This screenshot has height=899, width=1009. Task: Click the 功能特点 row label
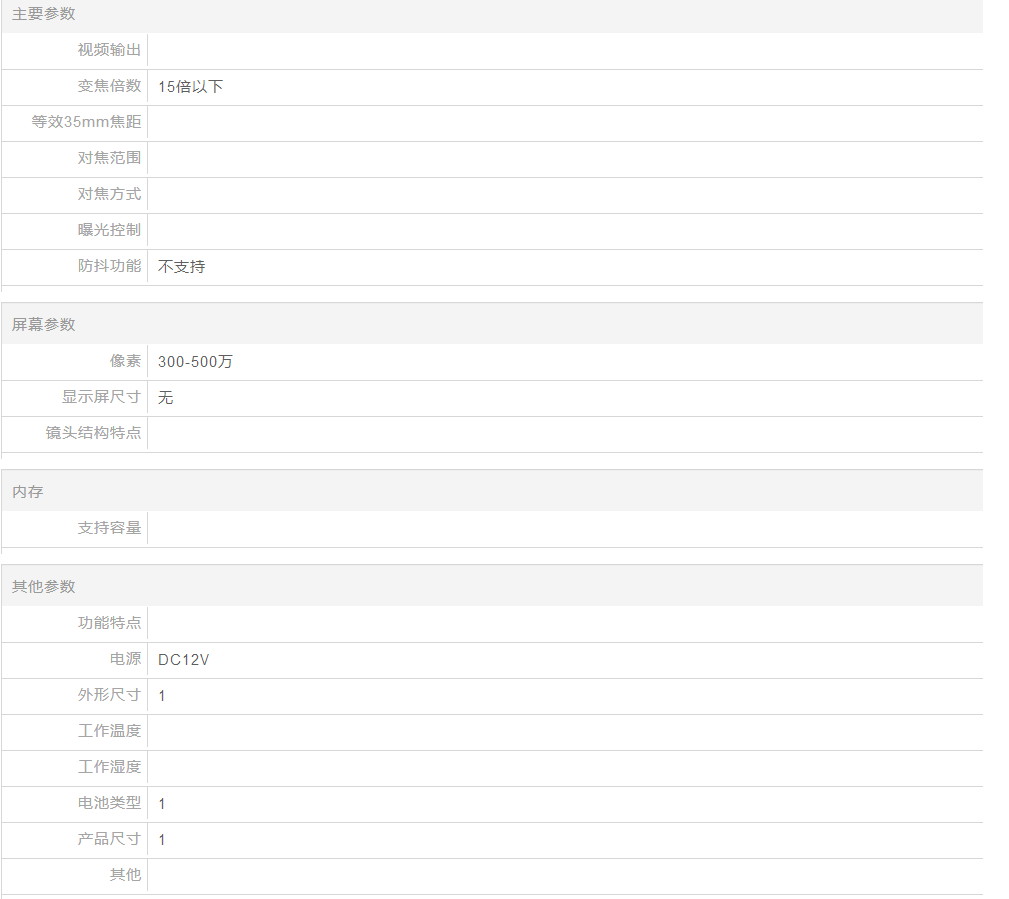point(109,623)
